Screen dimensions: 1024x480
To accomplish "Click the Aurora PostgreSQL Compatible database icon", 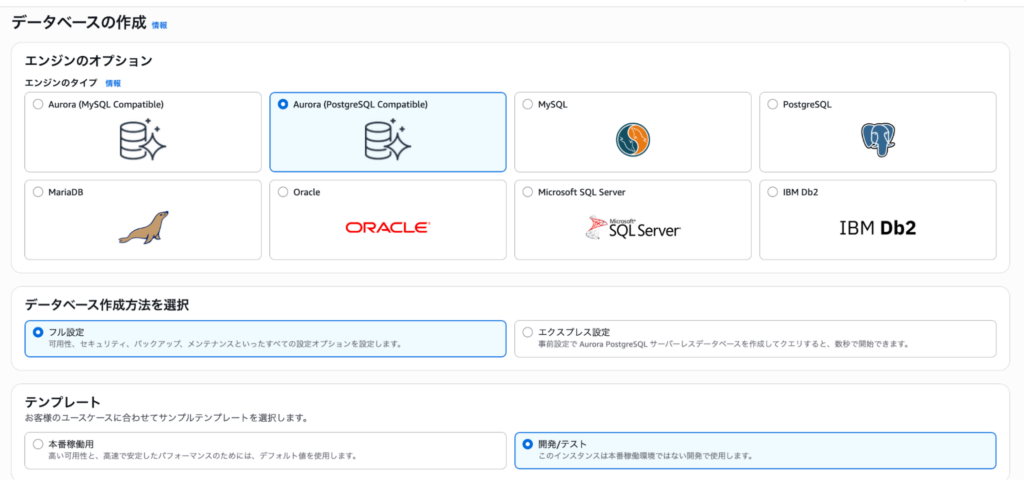I will (387, 141).
